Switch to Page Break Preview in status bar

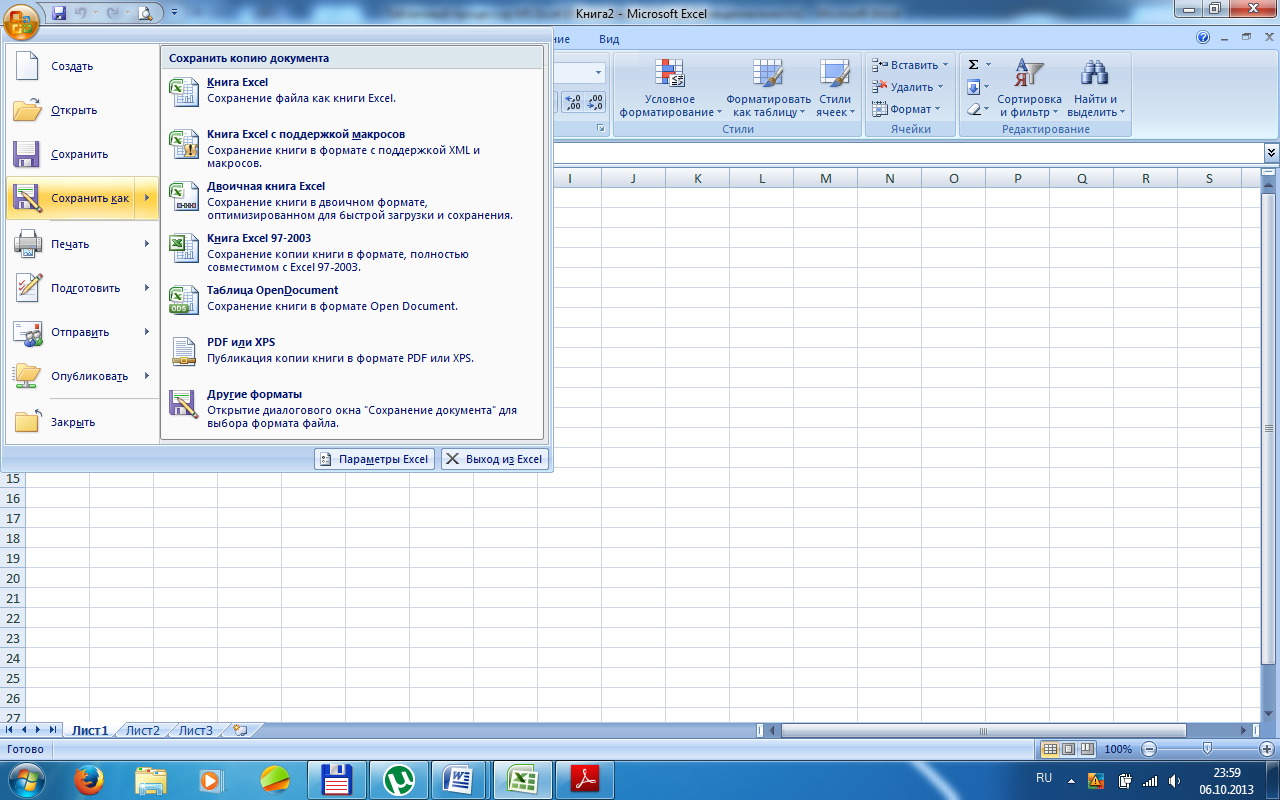pos(1086,749)
